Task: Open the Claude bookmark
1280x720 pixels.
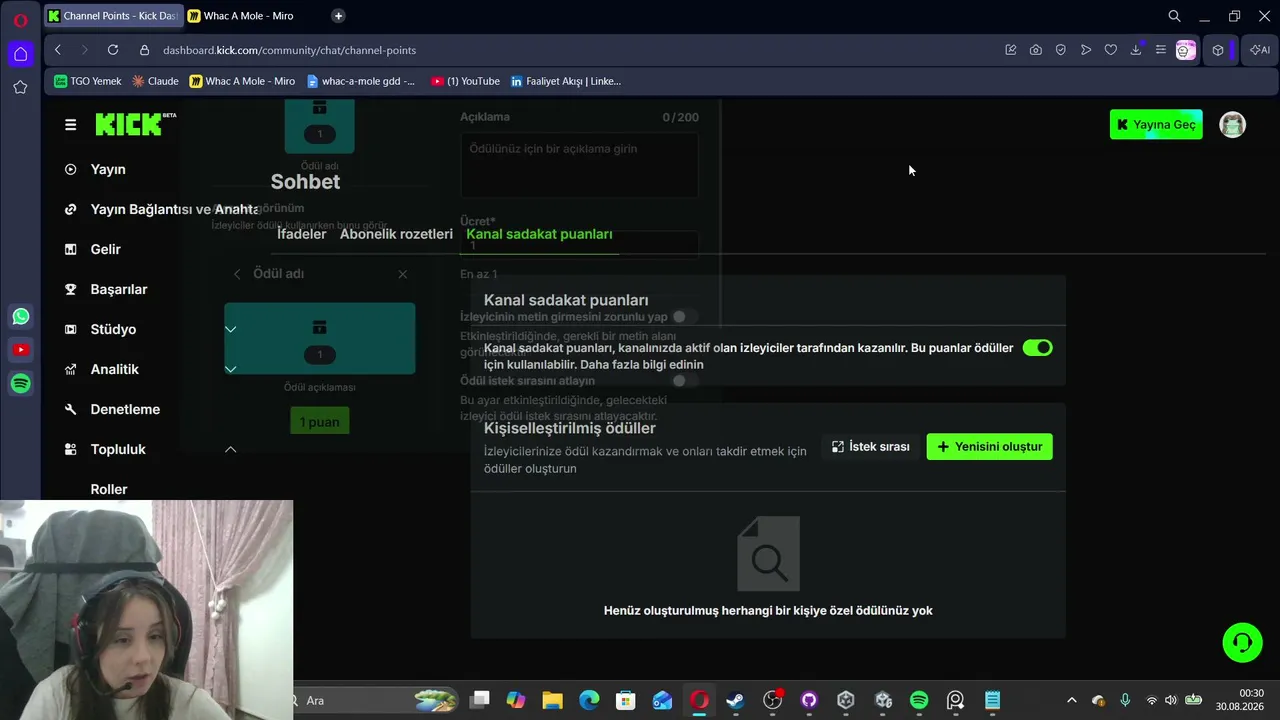Action: (155, 81)
